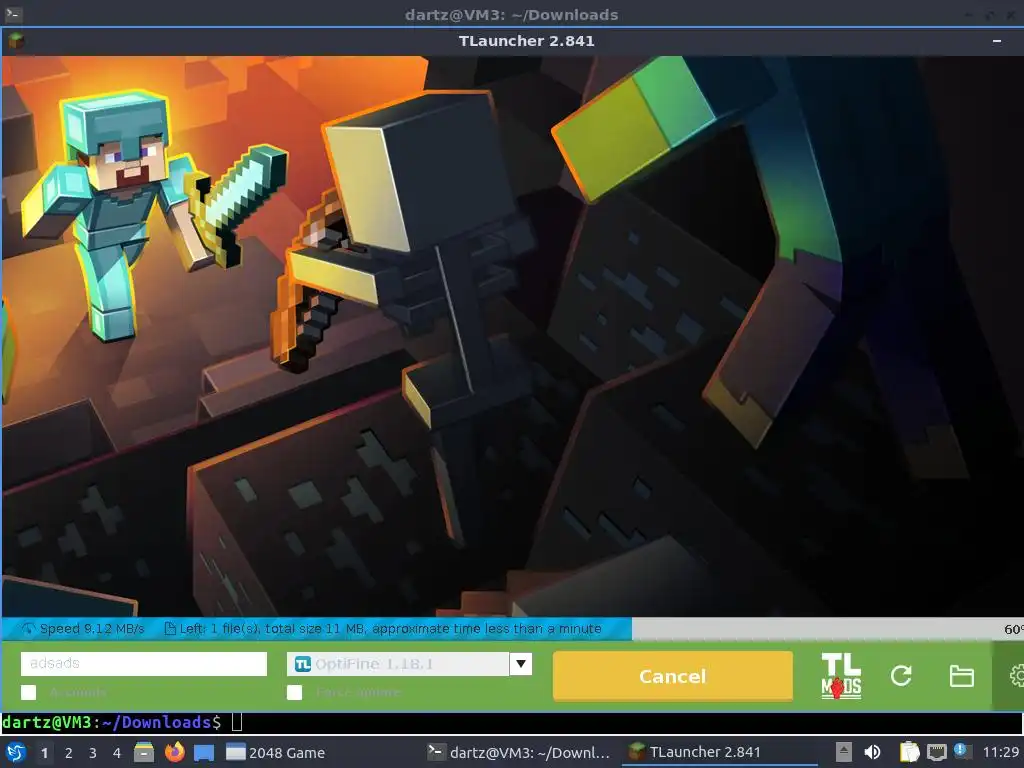Switch to workspace 1
This screenshot has width=1024, height=768.
point(44,753)
